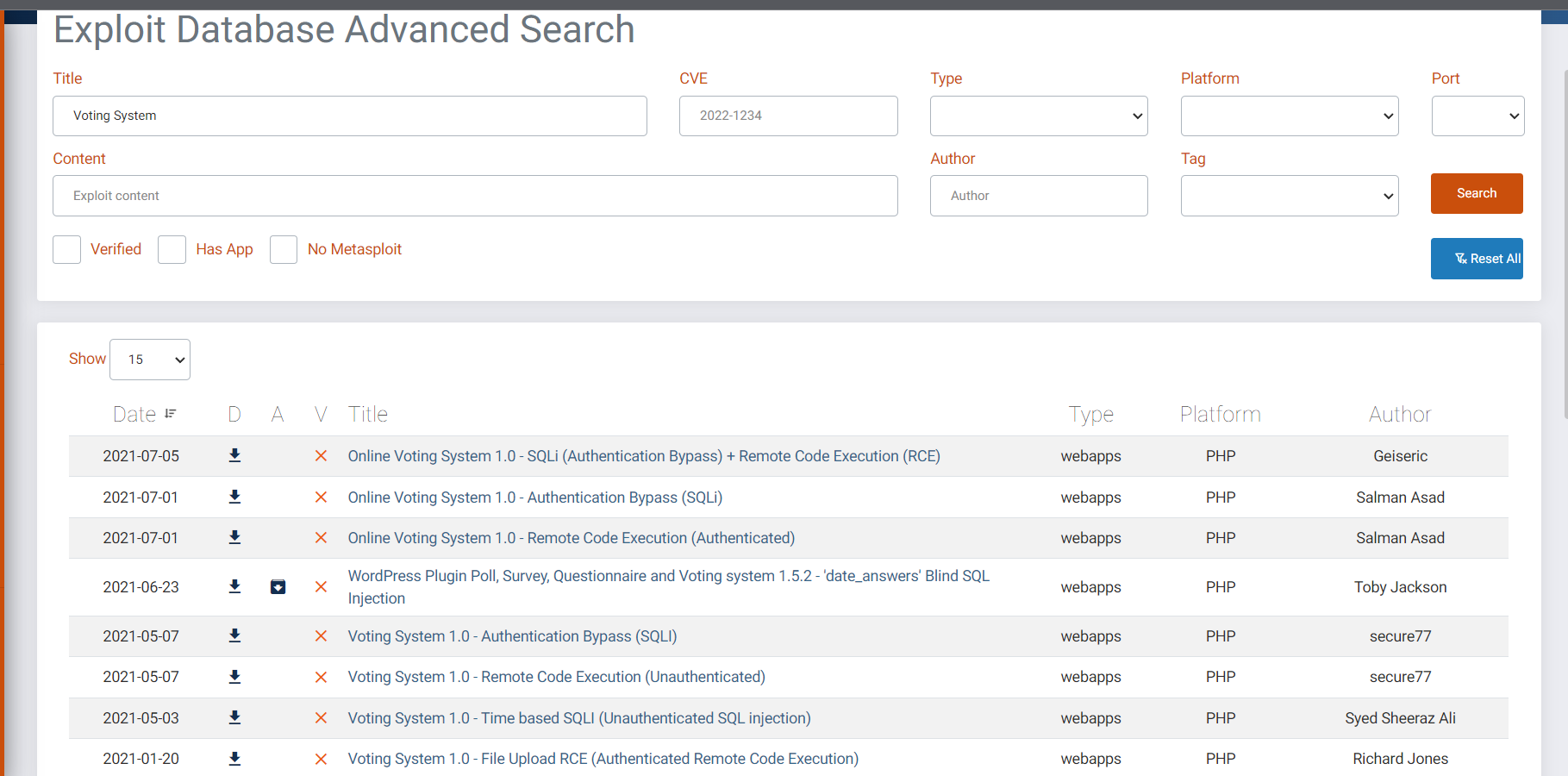Tick the Verified checkbox
The height and width of the screenshot is (776, 1568).
click(x=66, y=249)
